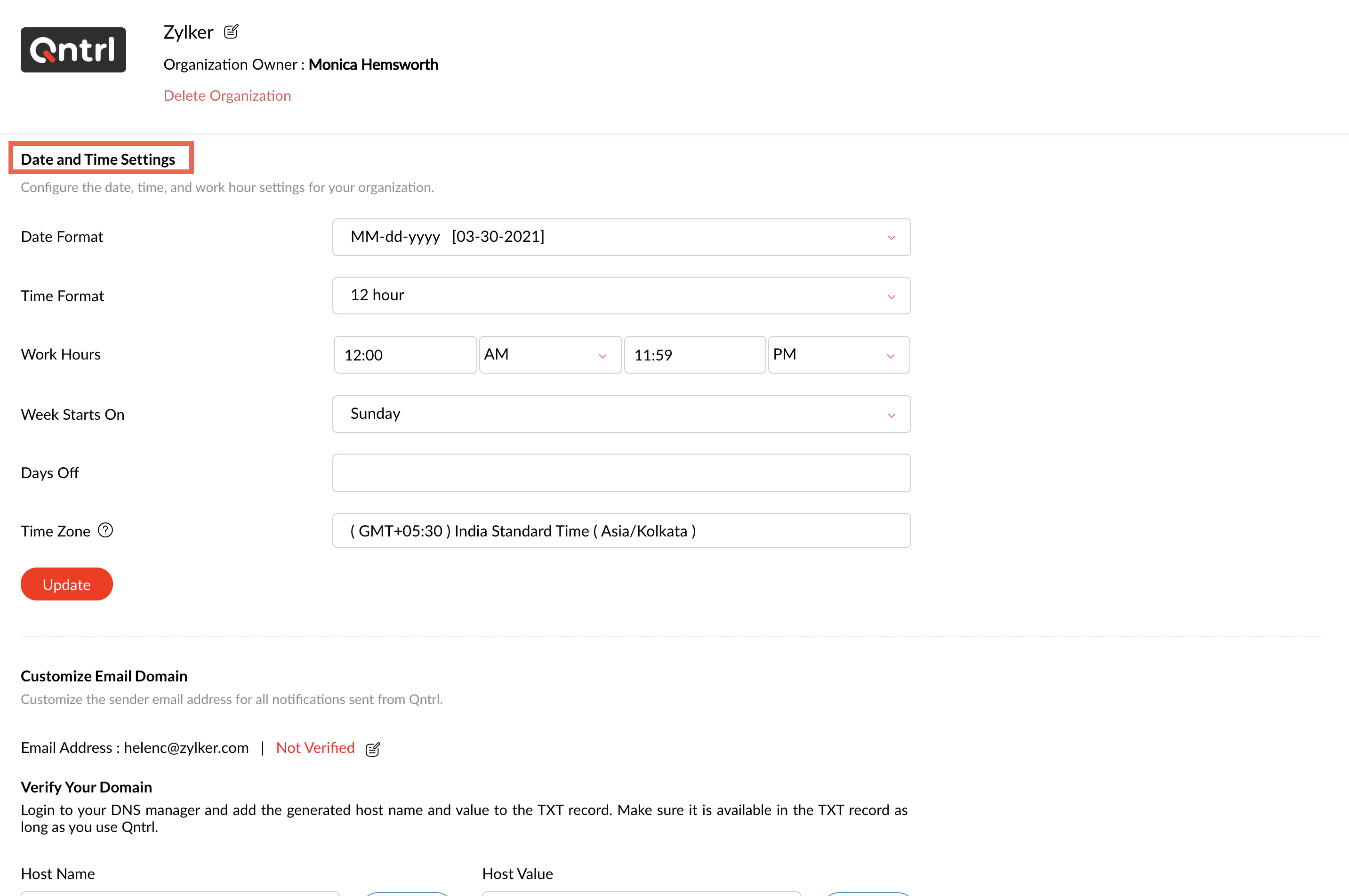Screen dimensions: 1349x896
Task: Click the Update button
Action: coord(66,584)
